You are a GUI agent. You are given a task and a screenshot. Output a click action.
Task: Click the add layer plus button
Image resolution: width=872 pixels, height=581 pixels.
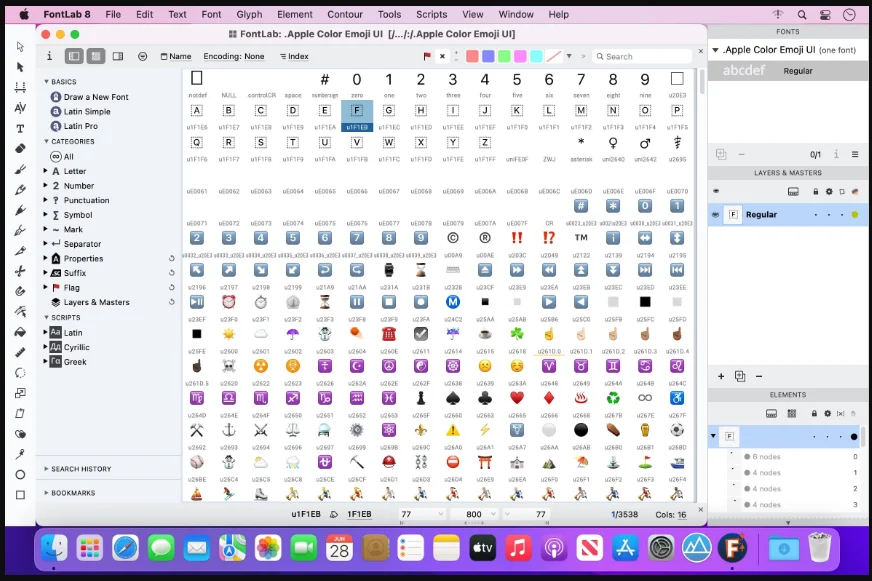pos(721,376)
